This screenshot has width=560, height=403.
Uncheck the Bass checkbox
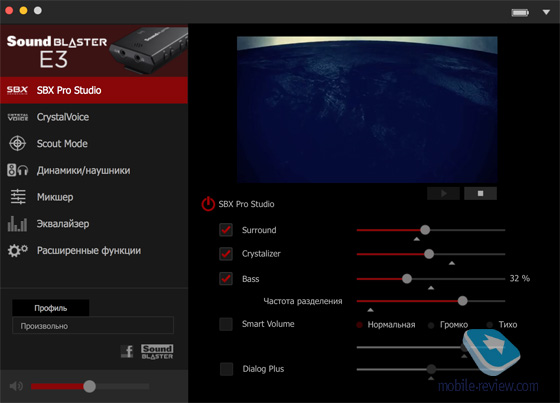click(x=226, y=278)
